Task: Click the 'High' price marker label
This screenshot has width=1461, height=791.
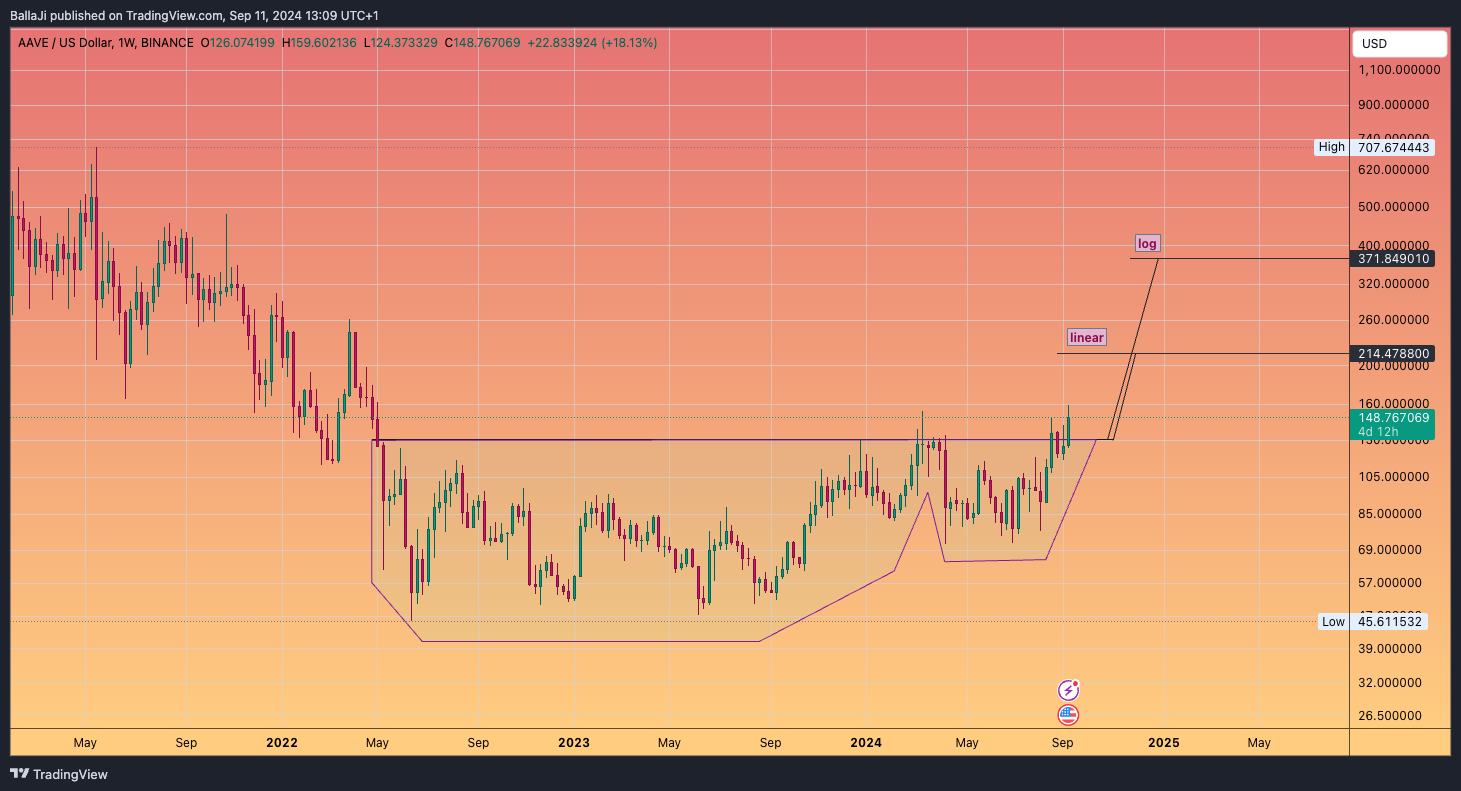Action: [x=1332, y=147]
